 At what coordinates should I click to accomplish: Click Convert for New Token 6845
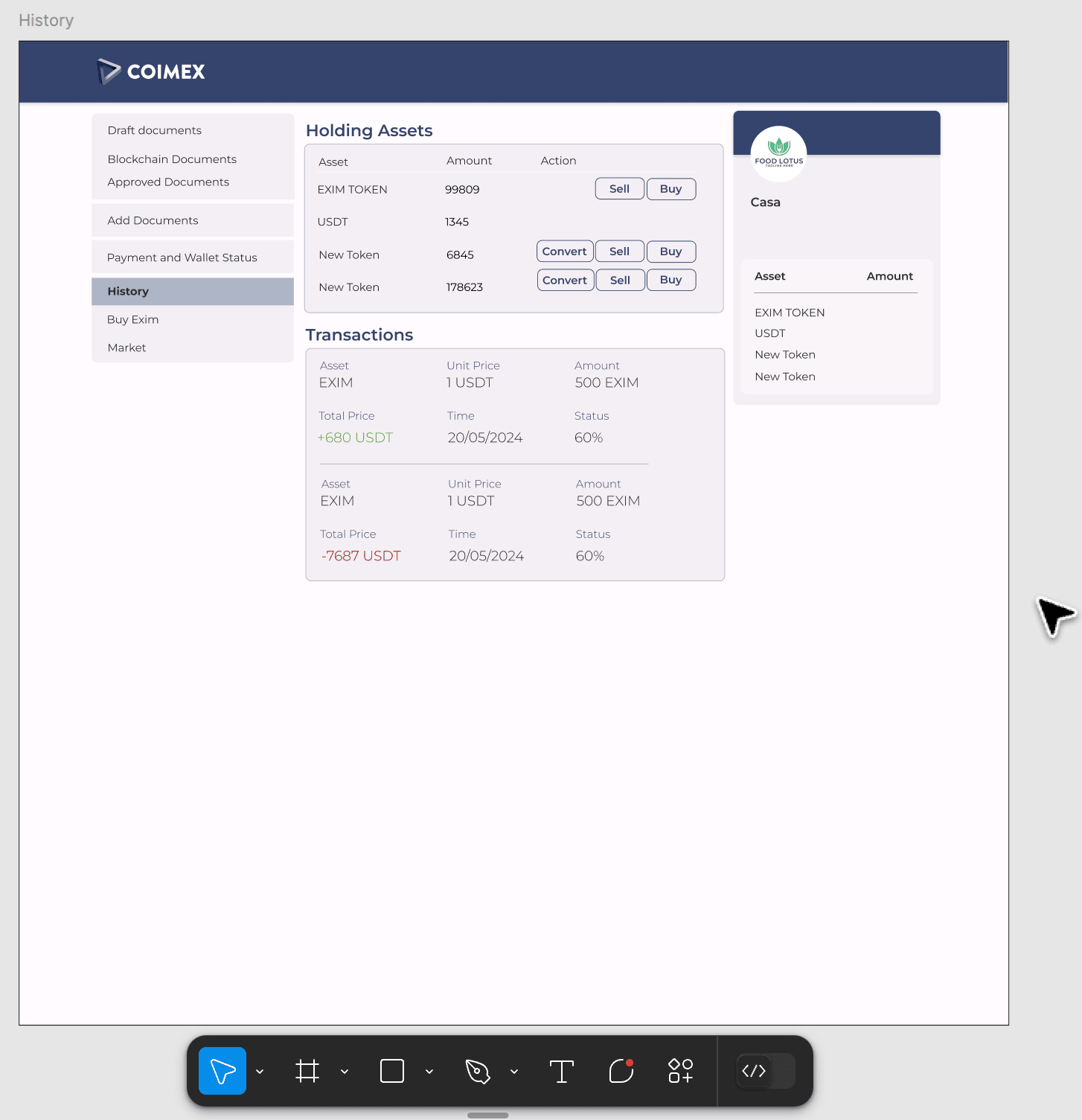pos(564,252)
